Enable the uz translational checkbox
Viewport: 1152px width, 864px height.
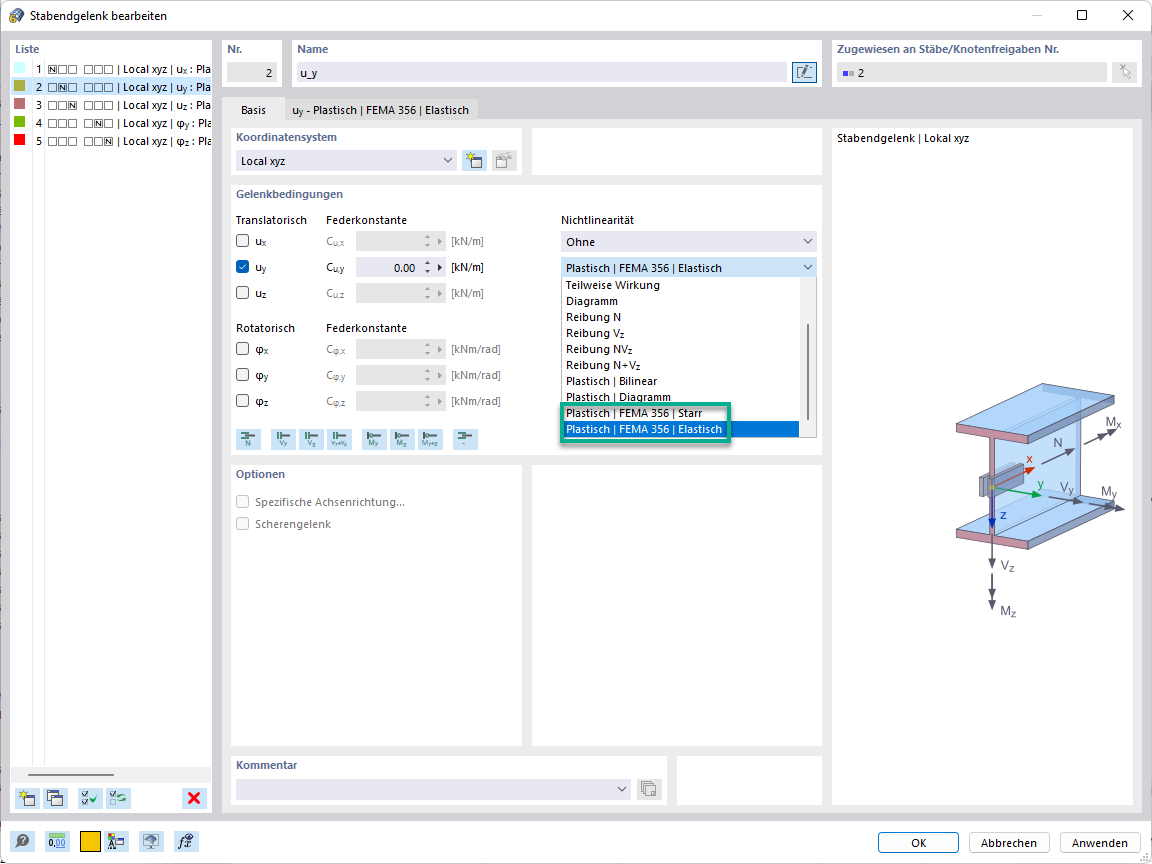tap(242, 292)
